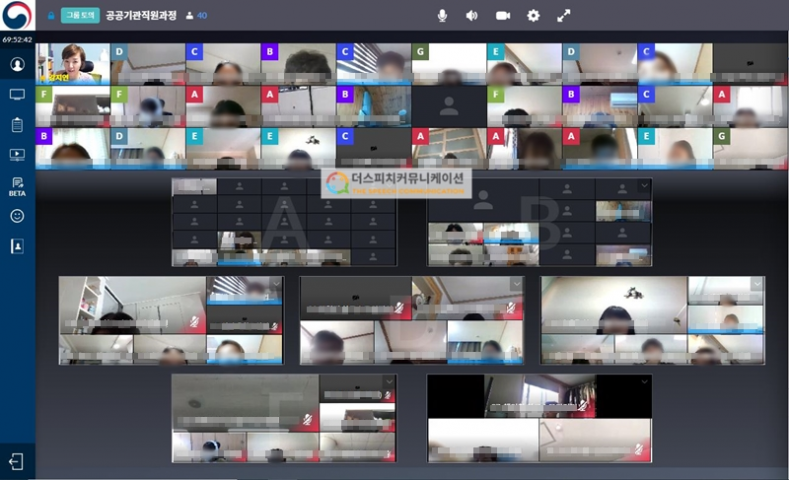The height and width of the screenshot is (480, 789).
Task: Toggle muted mic on group F's large ceiling video
Action: click(307, 420)
